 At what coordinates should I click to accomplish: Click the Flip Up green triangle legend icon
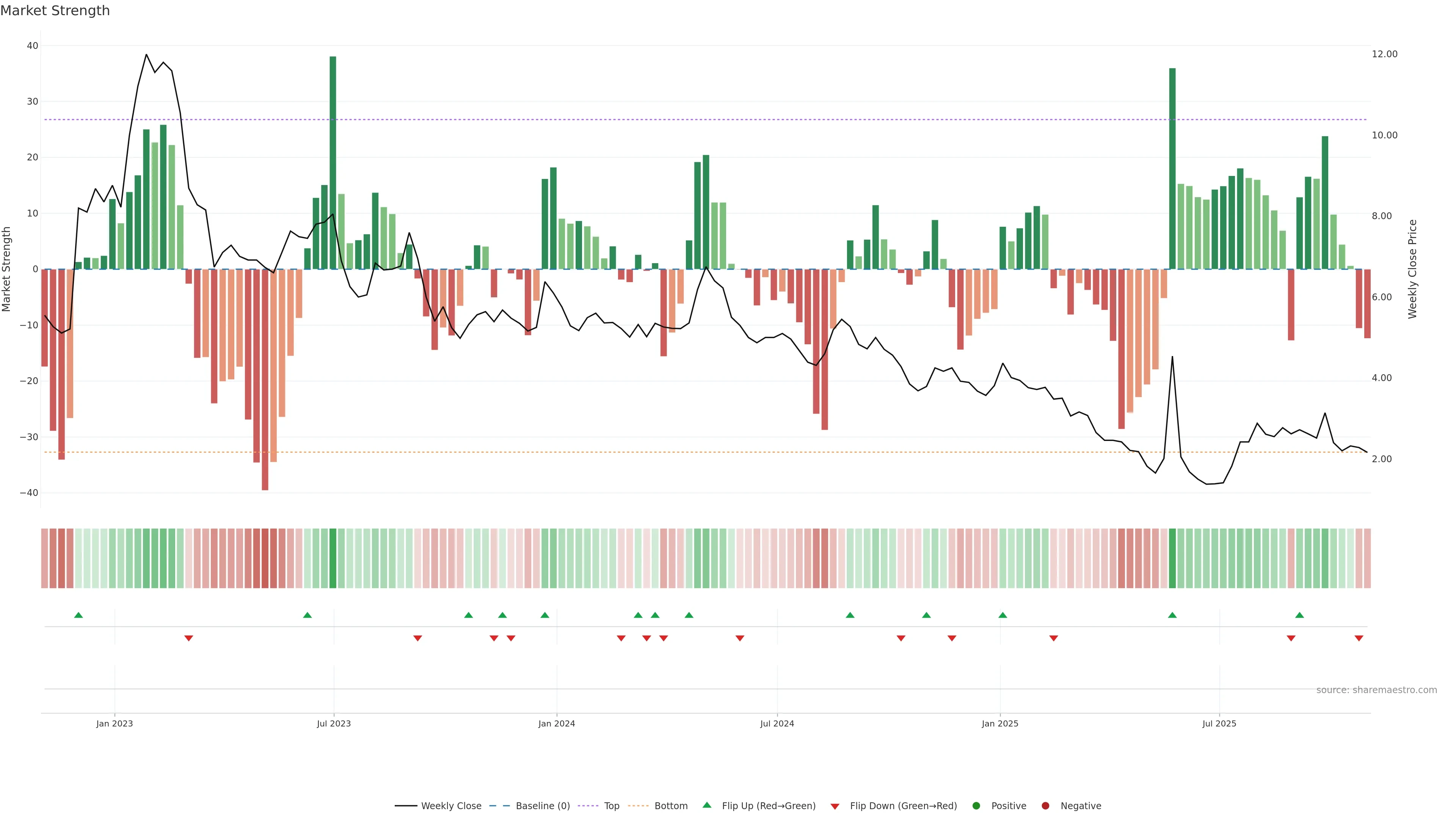click(706, 805)
